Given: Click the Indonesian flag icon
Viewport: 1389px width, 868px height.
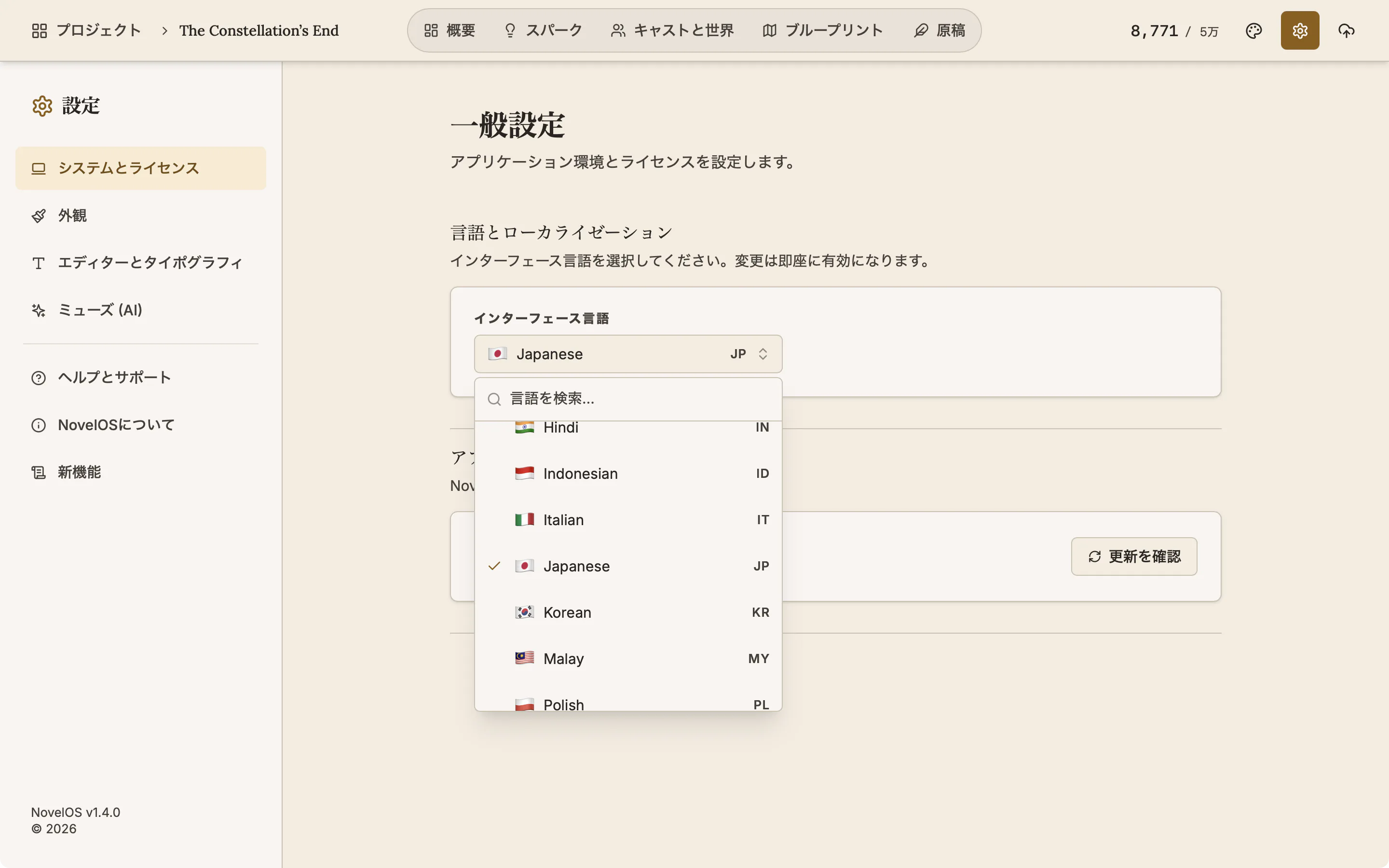Looking at the screenshot, I should tap(524, 474).
